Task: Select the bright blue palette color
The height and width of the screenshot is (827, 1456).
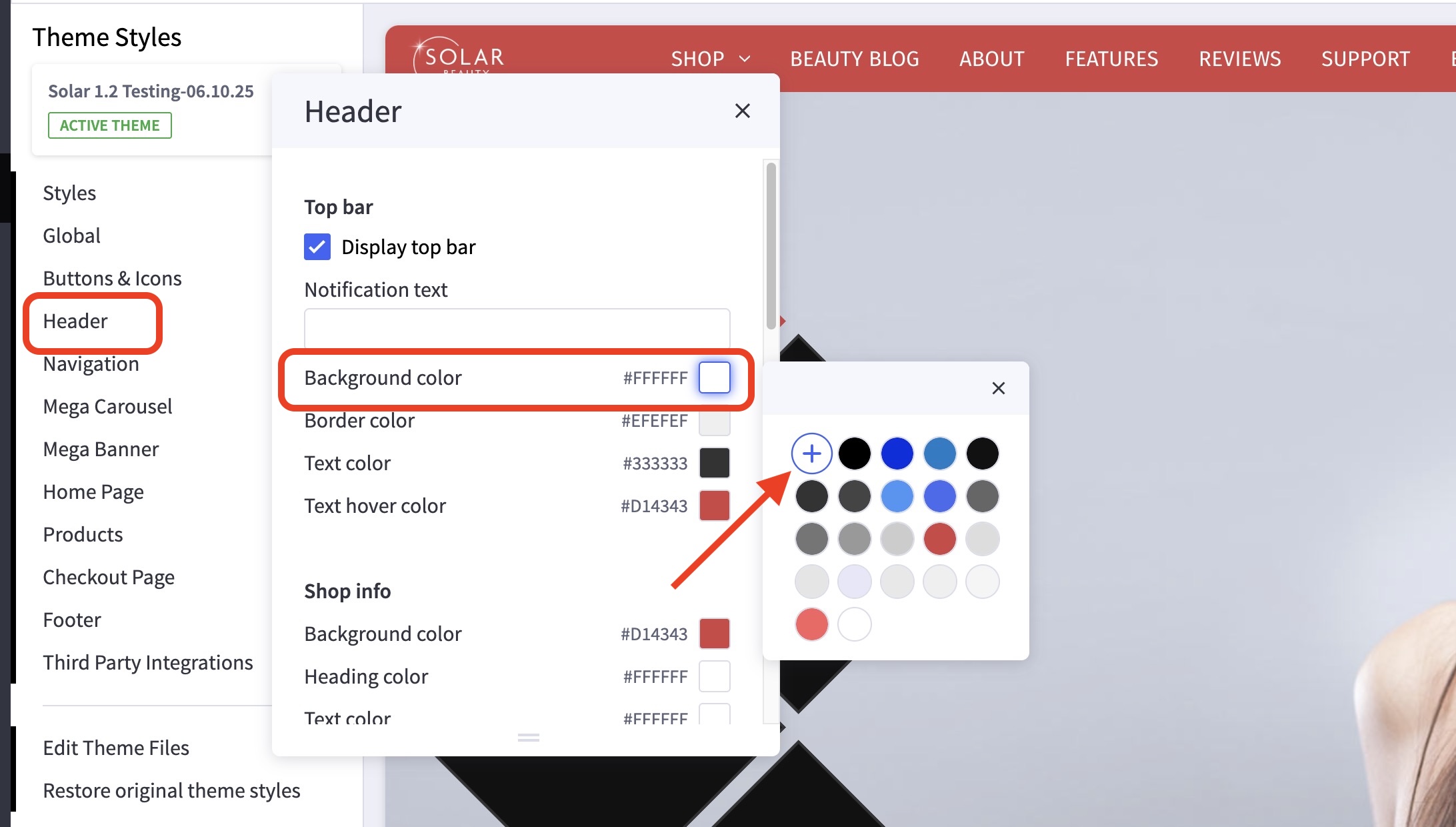Action: coord(897,454)
